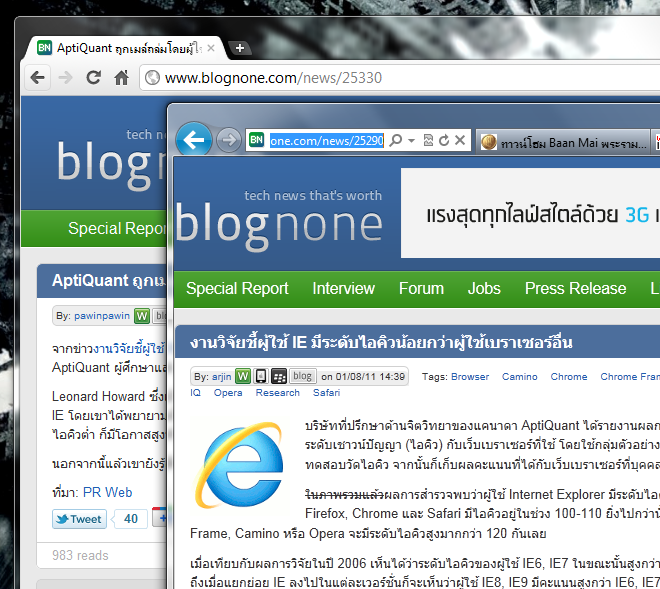Click IE back button
This screenshot has width=660, height=589.
194,139
